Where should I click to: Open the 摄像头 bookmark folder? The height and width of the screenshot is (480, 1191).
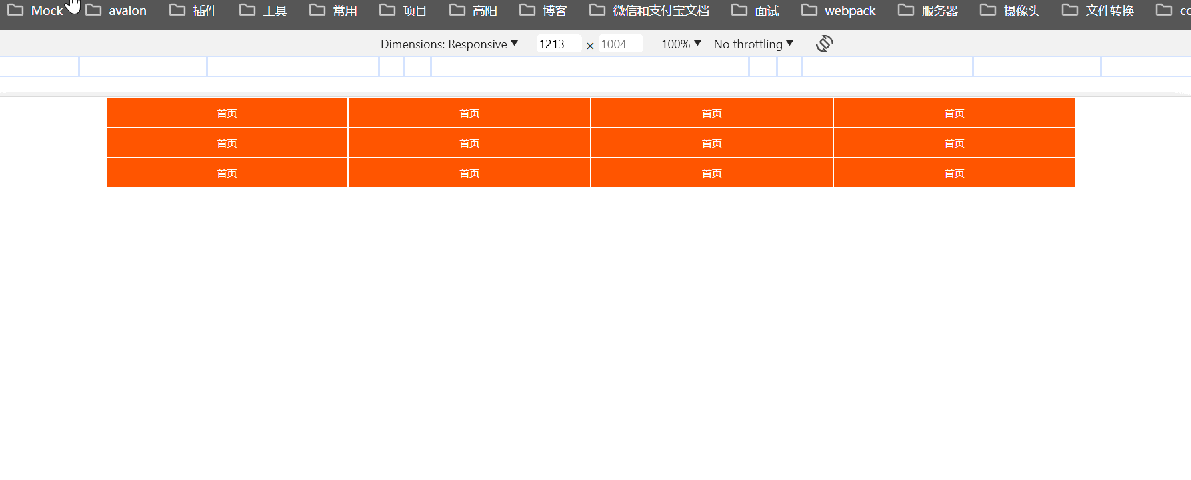click(x=1012, y=11)
